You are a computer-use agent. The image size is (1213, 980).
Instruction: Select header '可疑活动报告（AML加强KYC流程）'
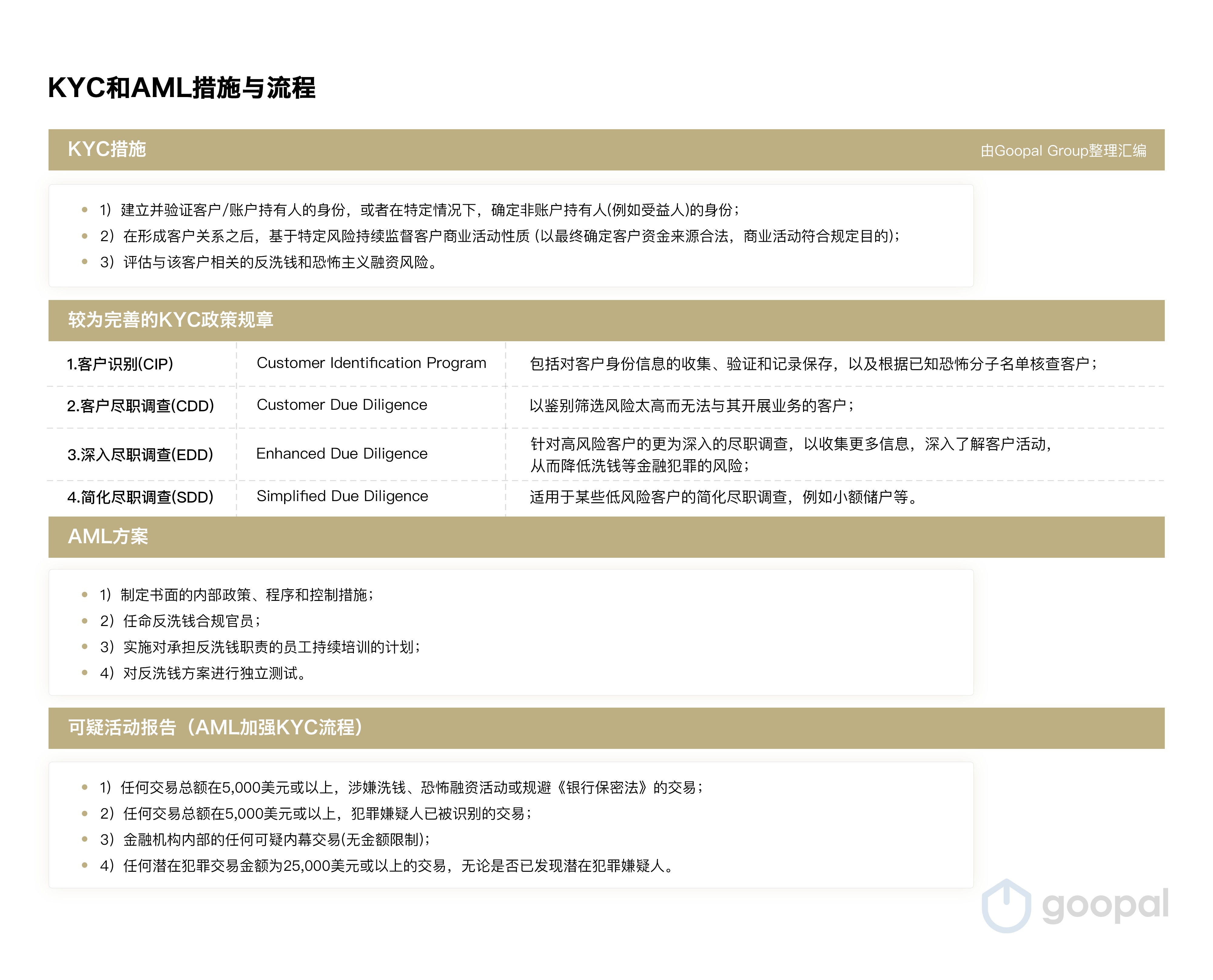pyautogui.click(x=606, y=728)
